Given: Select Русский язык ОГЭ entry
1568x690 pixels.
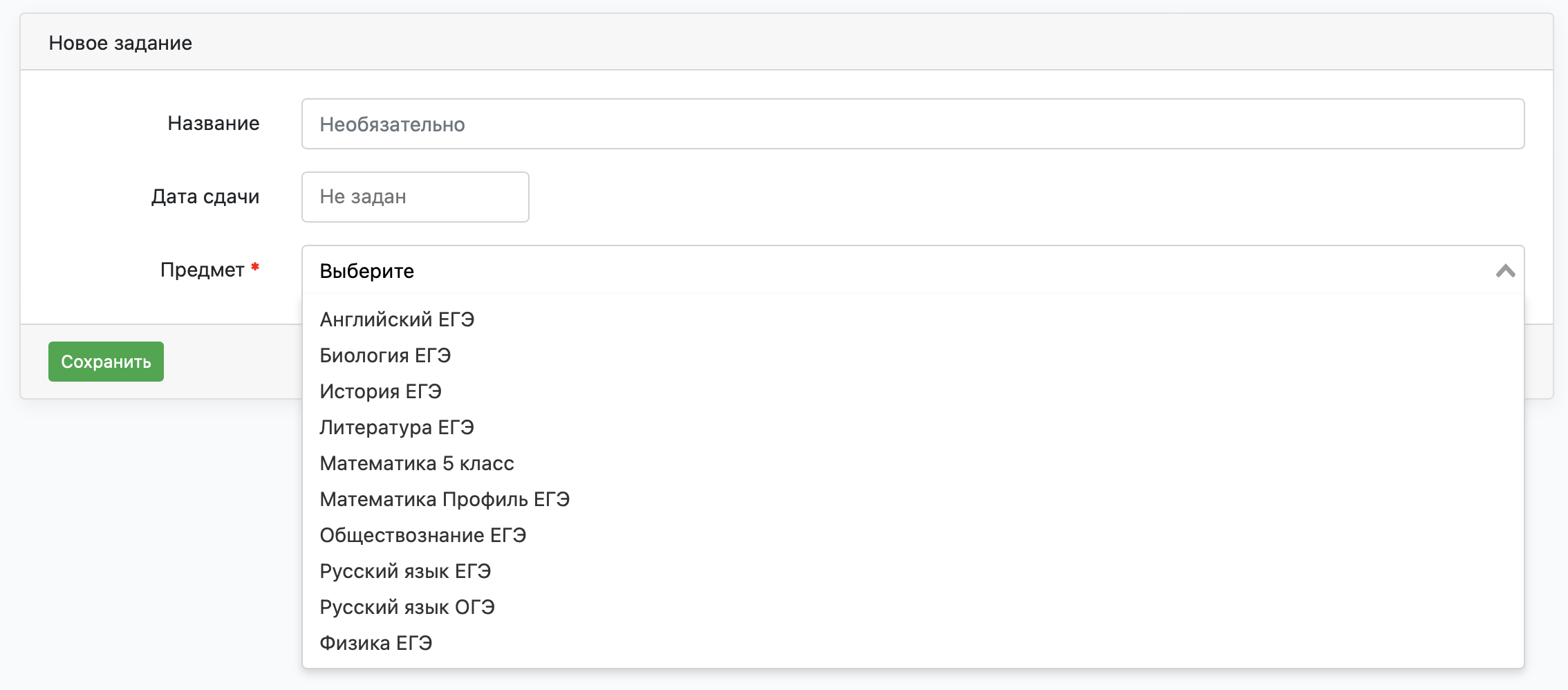Looking at the screenshot, I should click(913, 607).
